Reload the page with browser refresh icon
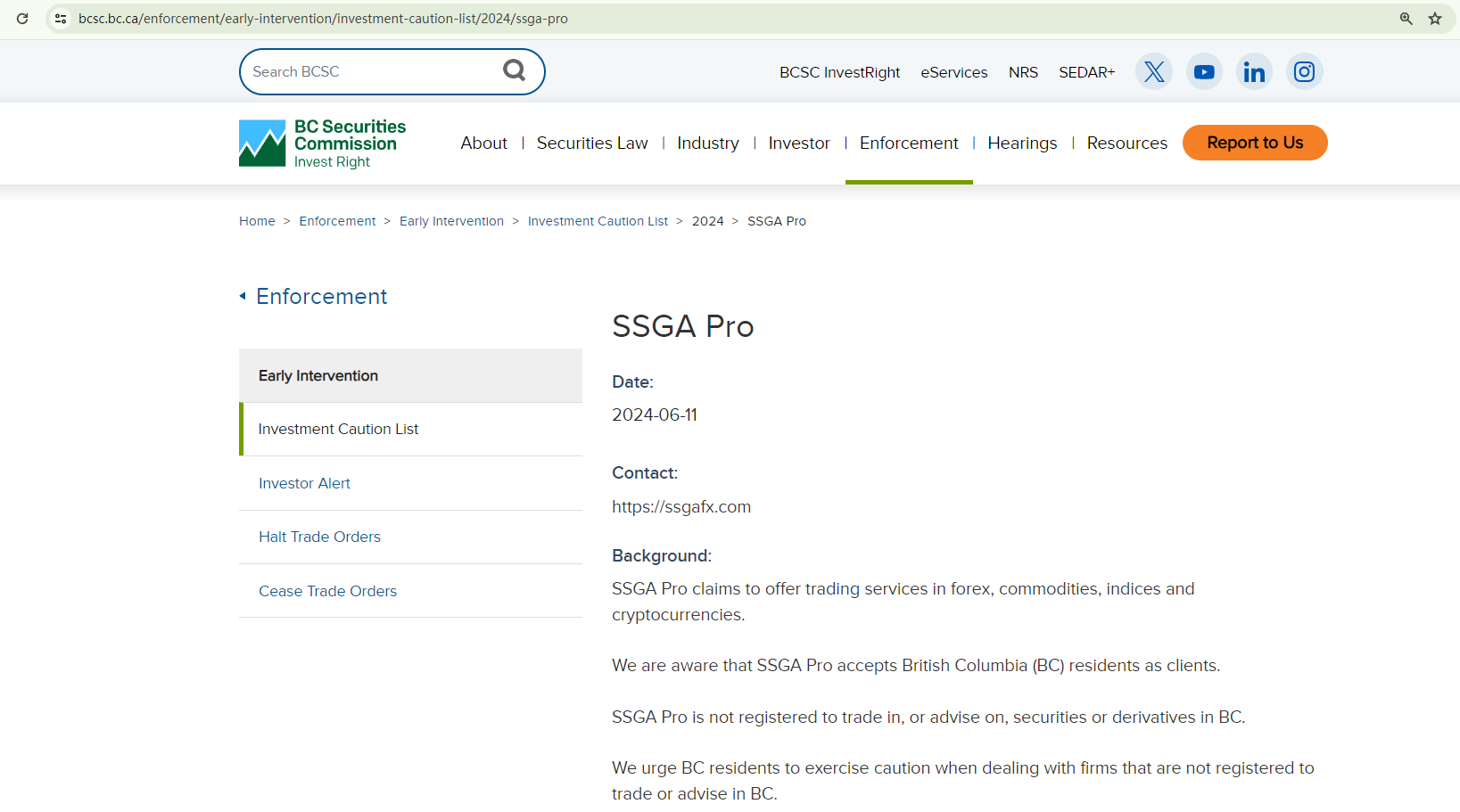This screenshot has height=812, width=1460. point(22,19)
